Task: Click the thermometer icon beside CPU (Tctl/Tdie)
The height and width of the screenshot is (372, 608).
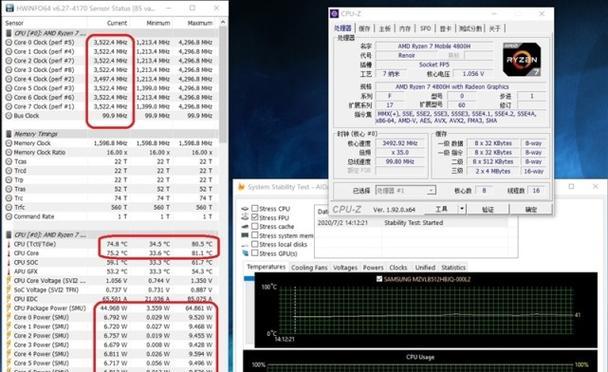Action: pyautogui.click(x=9, y=244)
